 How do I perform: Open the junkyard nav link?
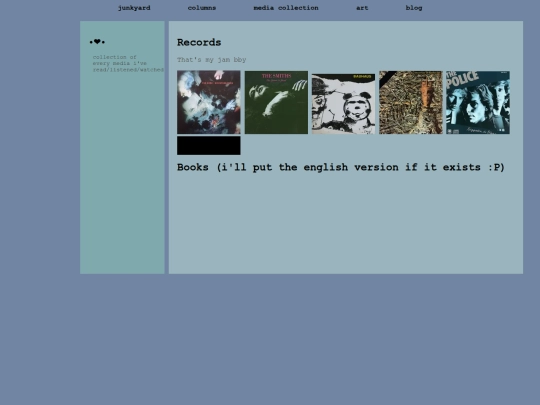(134, 8)
